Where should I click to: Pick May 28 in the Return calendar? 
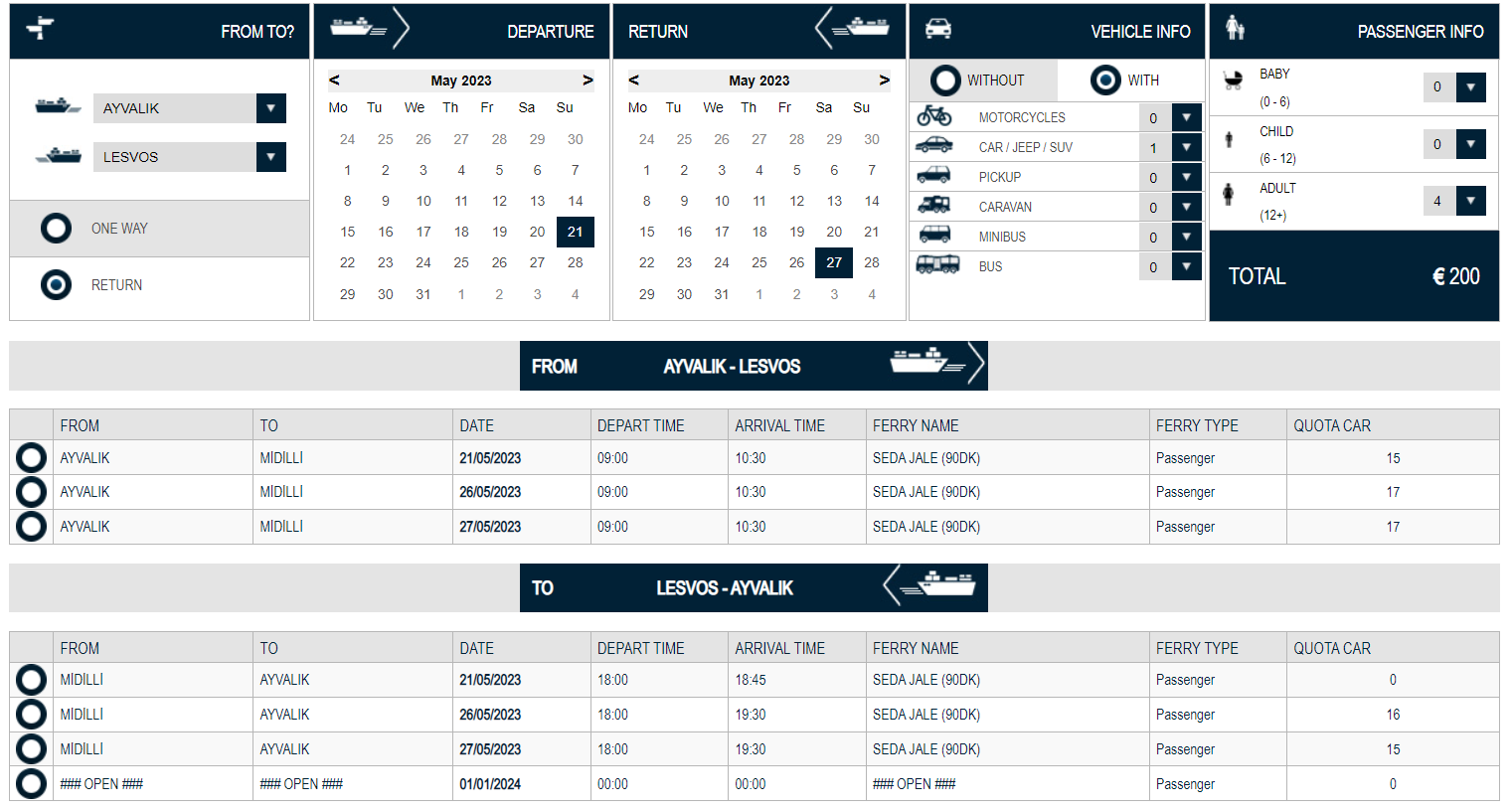coord(871,262)
